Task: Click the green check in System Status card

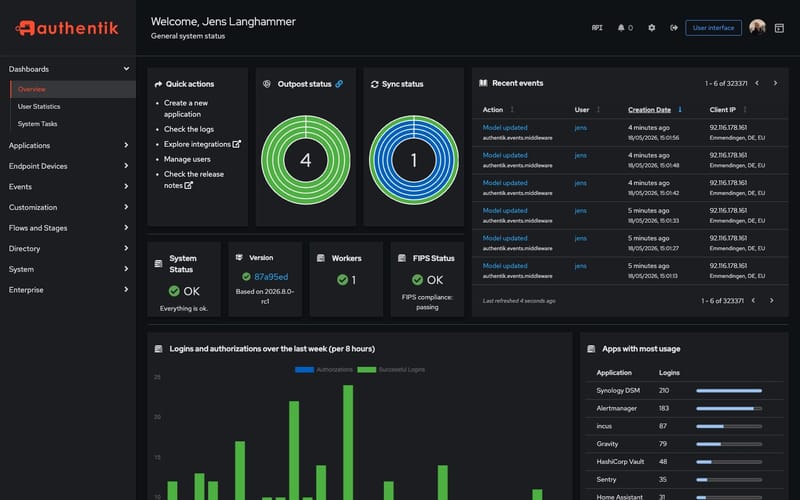Action: [x=174, y=291]
